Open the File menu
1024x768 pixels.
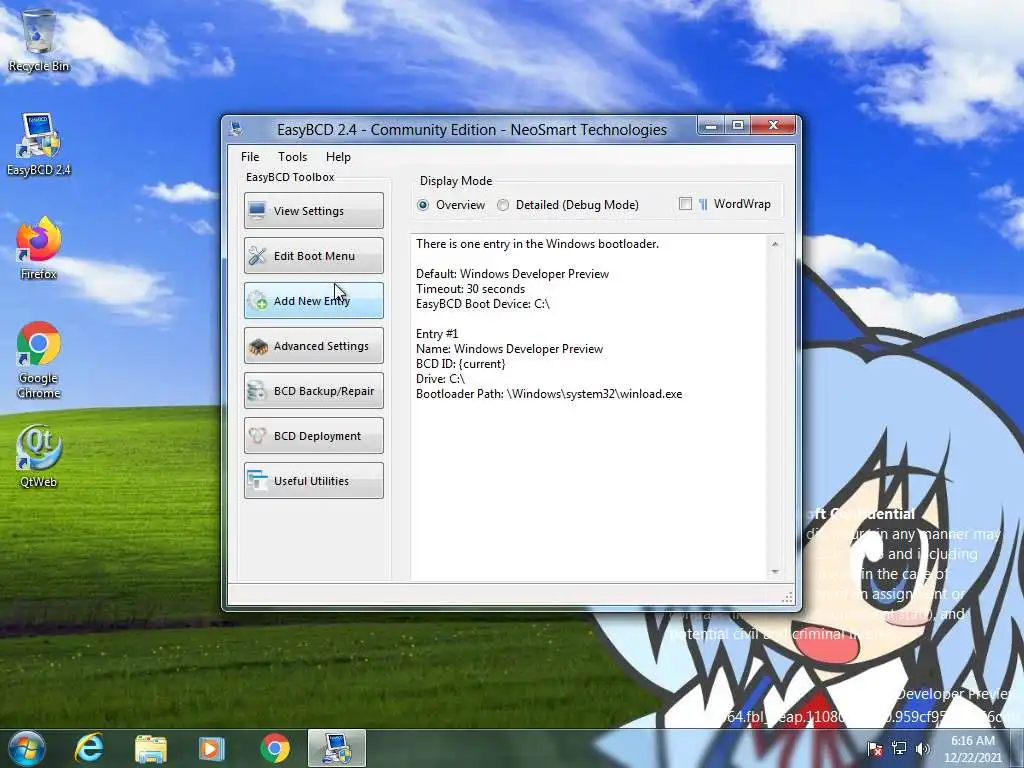250,157
